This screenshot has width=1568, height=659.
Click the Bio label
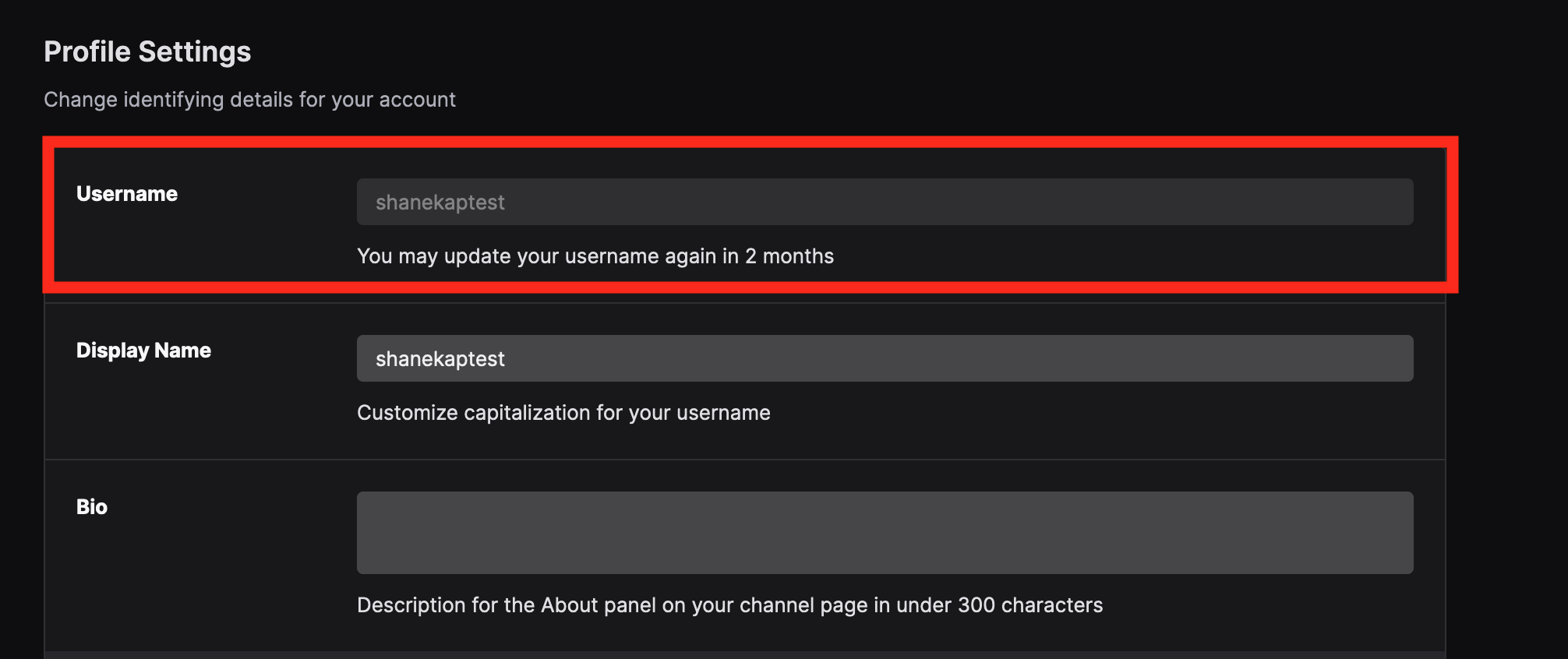pyautogui.click(x=92, y=506)
